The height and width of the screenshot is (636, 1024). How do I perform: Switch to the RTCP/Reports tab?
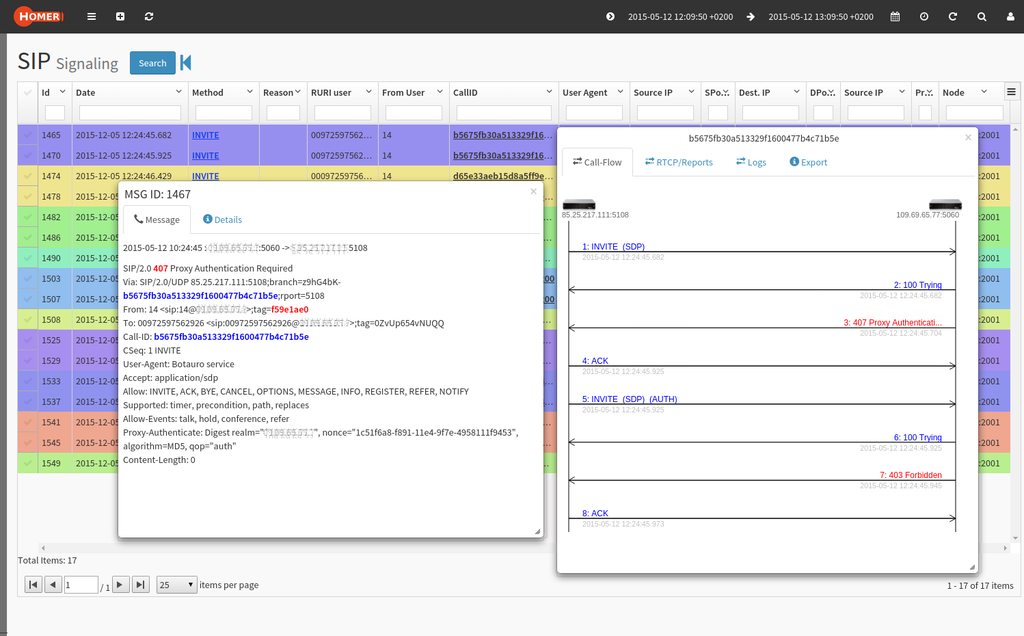tap(679, 162)
